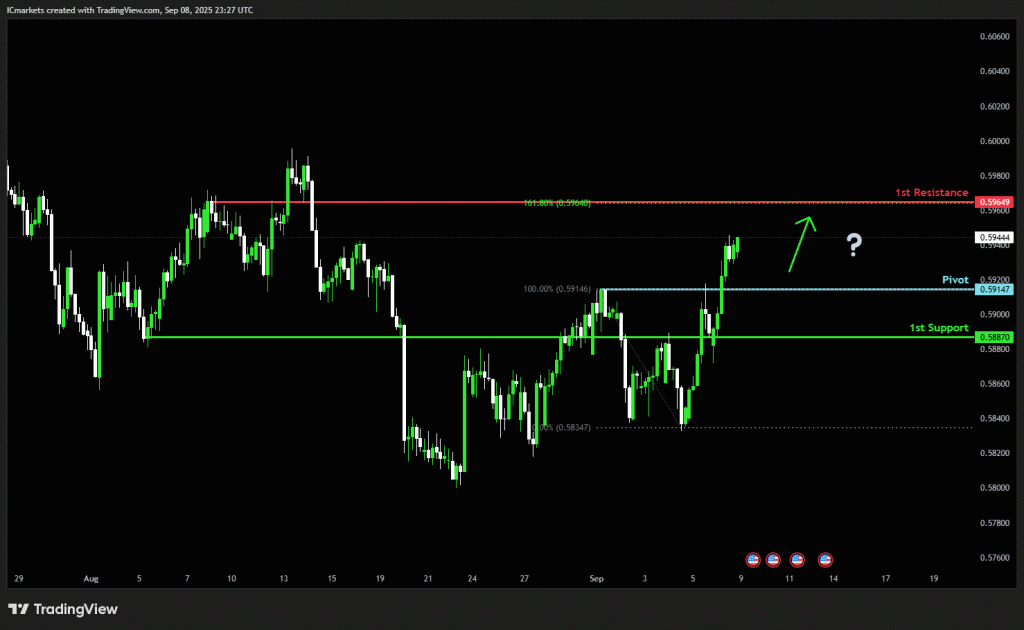
Task: Click the 0.58000 price axis label
Action: pyautogui.click(x=995, y=488)
